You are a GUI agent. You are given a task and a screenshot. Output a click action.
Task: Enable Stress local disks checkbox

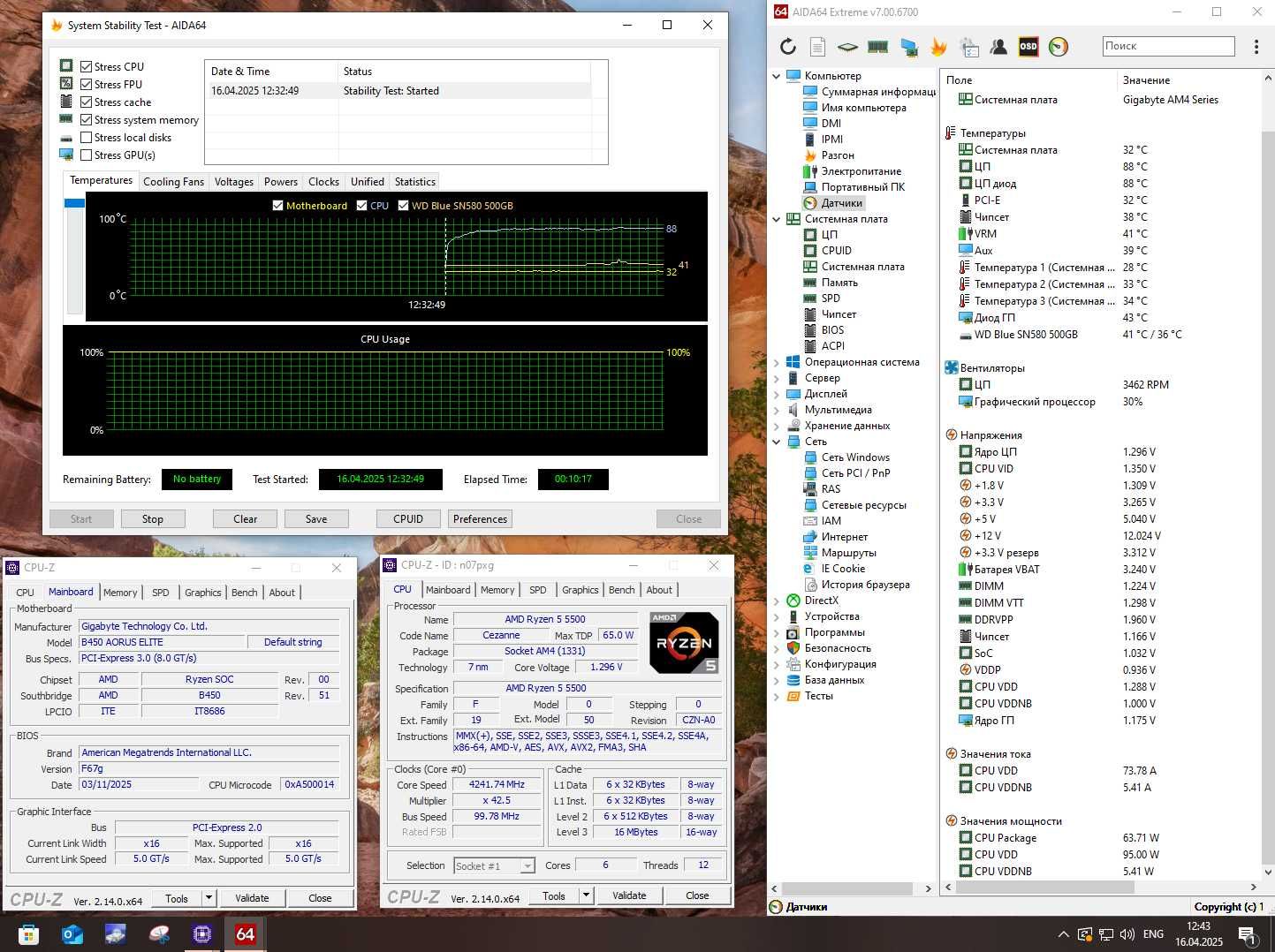coord(86,138)
